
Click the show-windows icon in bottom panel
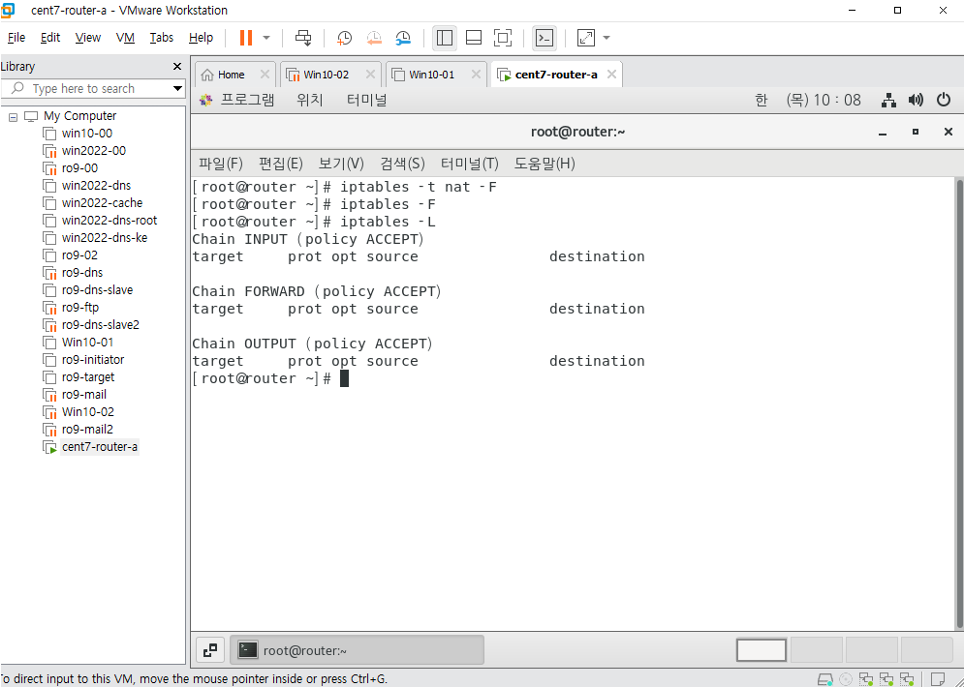(x=210, y=650)
